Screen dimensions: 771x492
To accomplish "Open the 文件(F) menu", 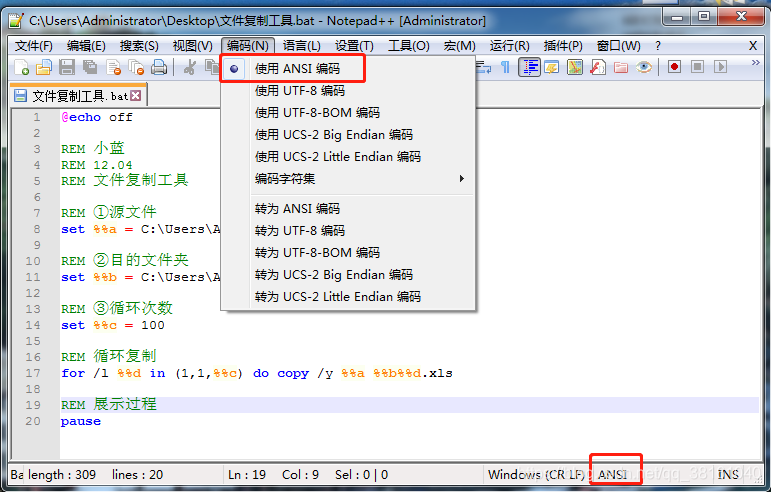I will point(33,46).
